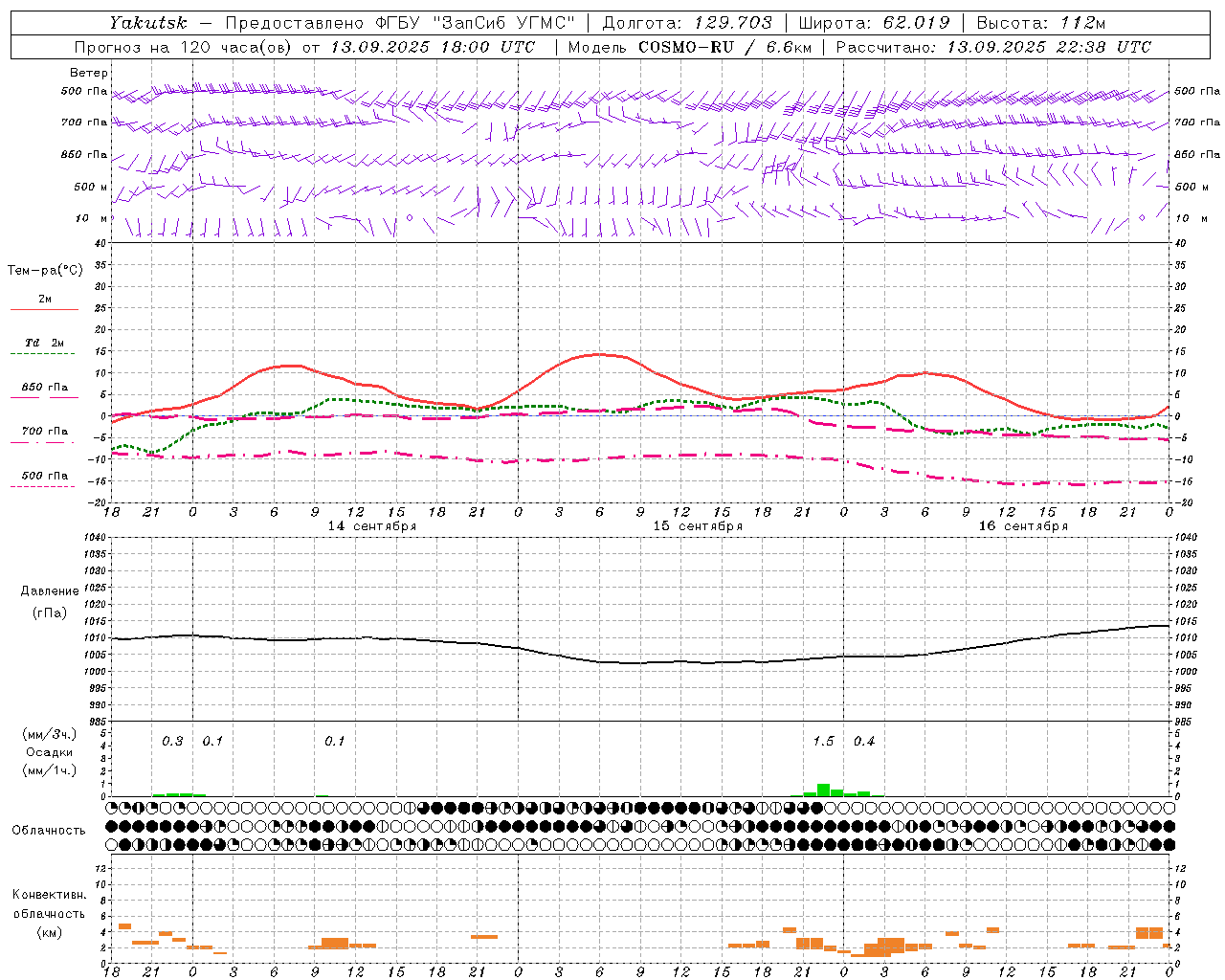
Task: Select the Давление panel label
Action: pos(50,591)
